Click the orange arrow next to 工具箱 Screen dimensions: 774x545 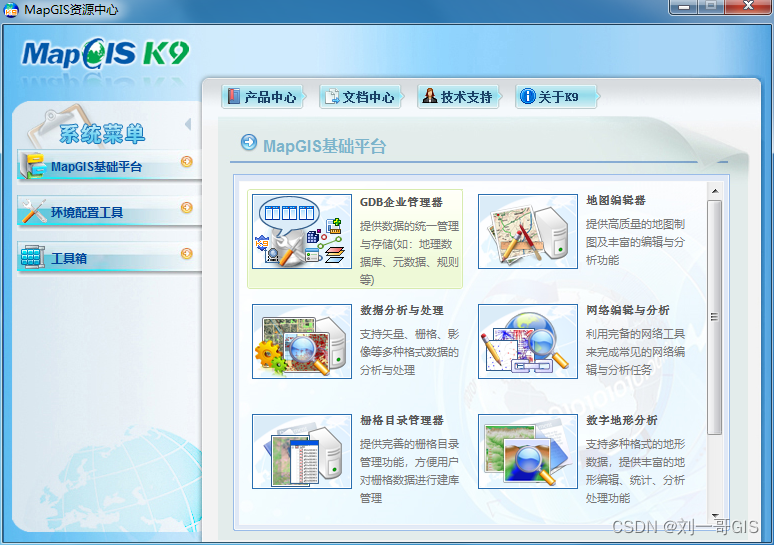click(187, 253)
